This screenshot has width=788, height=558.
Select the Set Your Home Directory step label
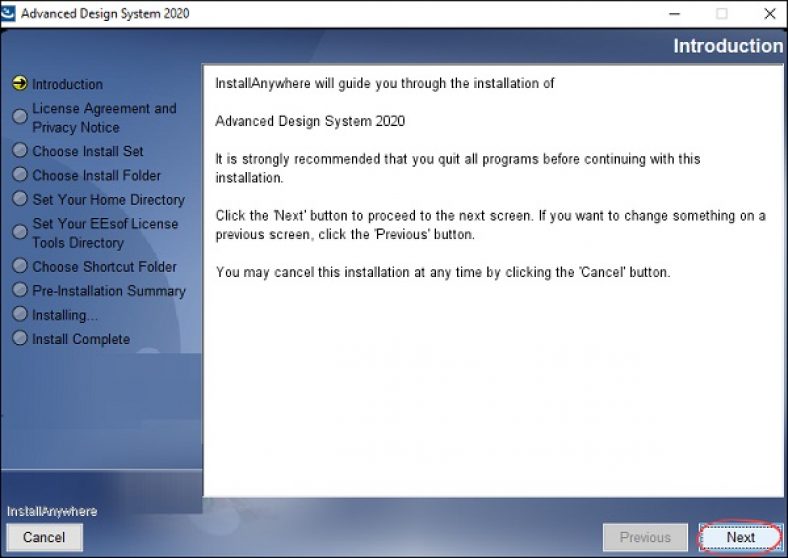[x=109, y=200]
